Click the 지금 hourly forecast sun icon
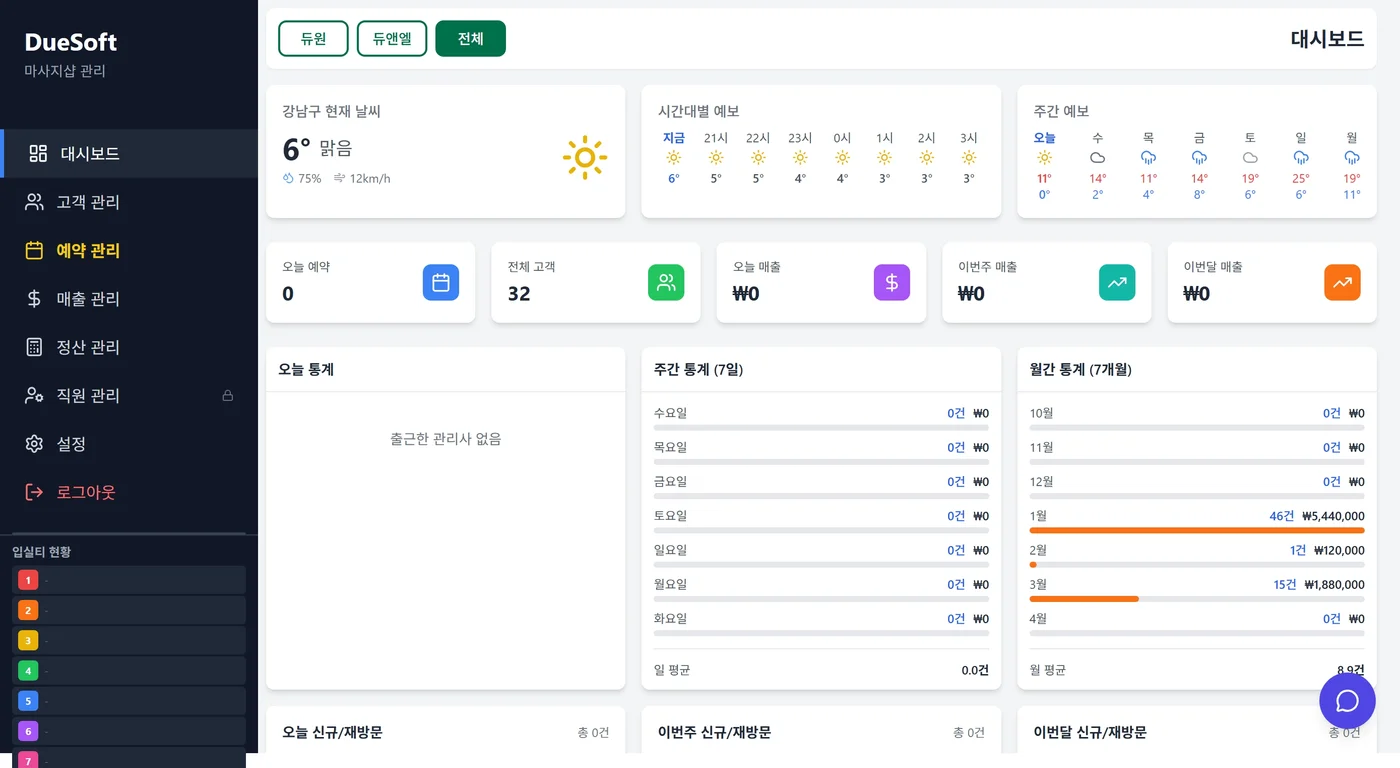 (x=674, y=158)
